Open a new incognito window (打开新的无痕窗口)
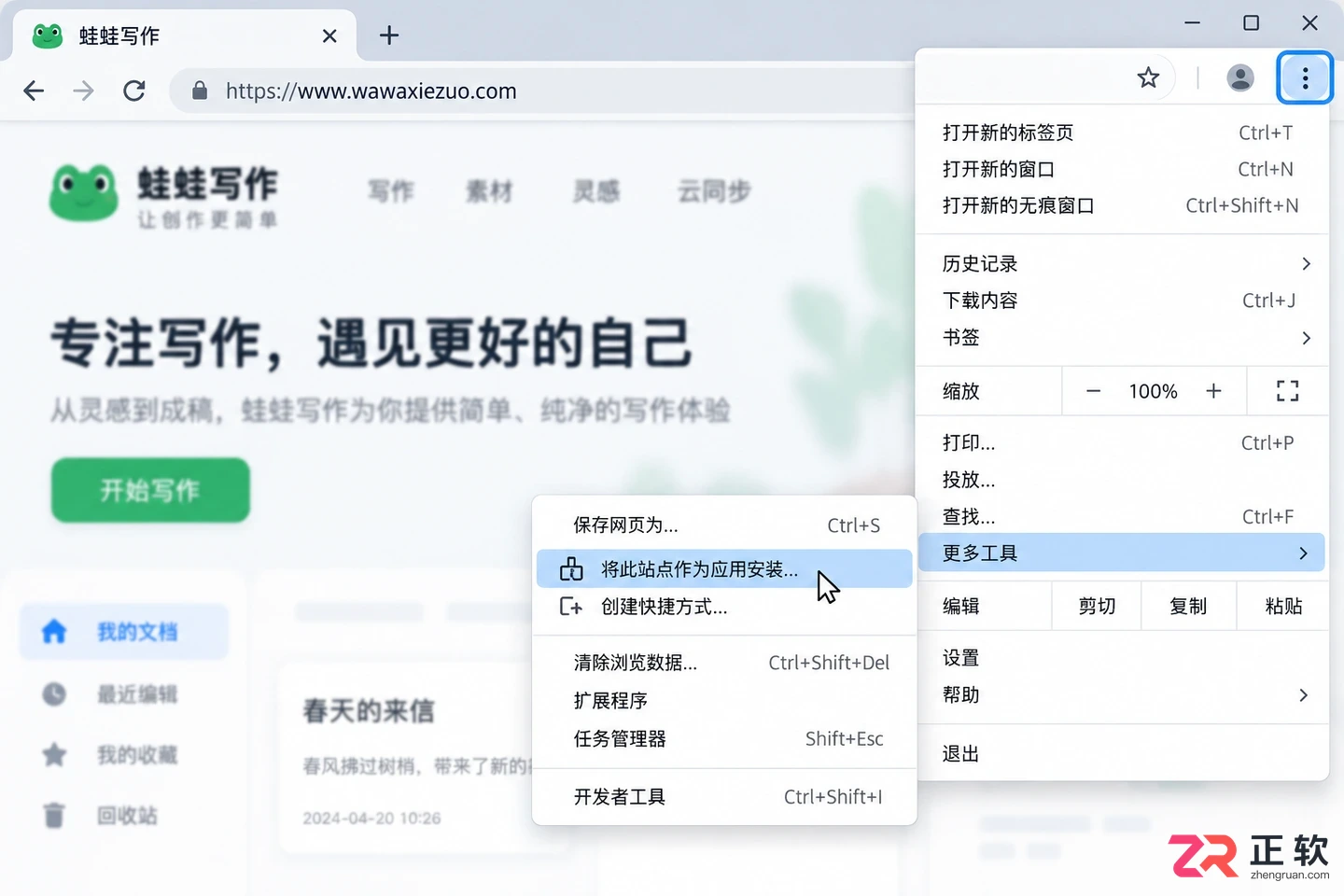 pos(1122,205)
